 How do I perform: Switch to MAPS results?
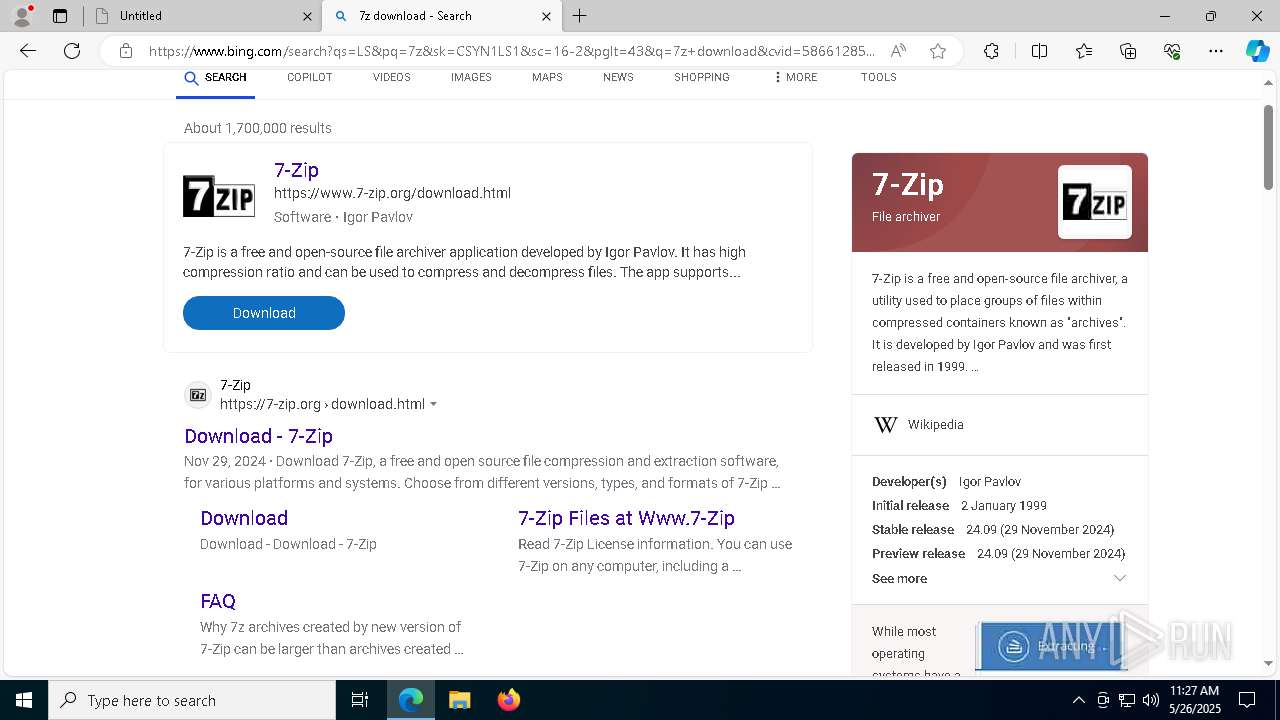[x=547, y=77]
